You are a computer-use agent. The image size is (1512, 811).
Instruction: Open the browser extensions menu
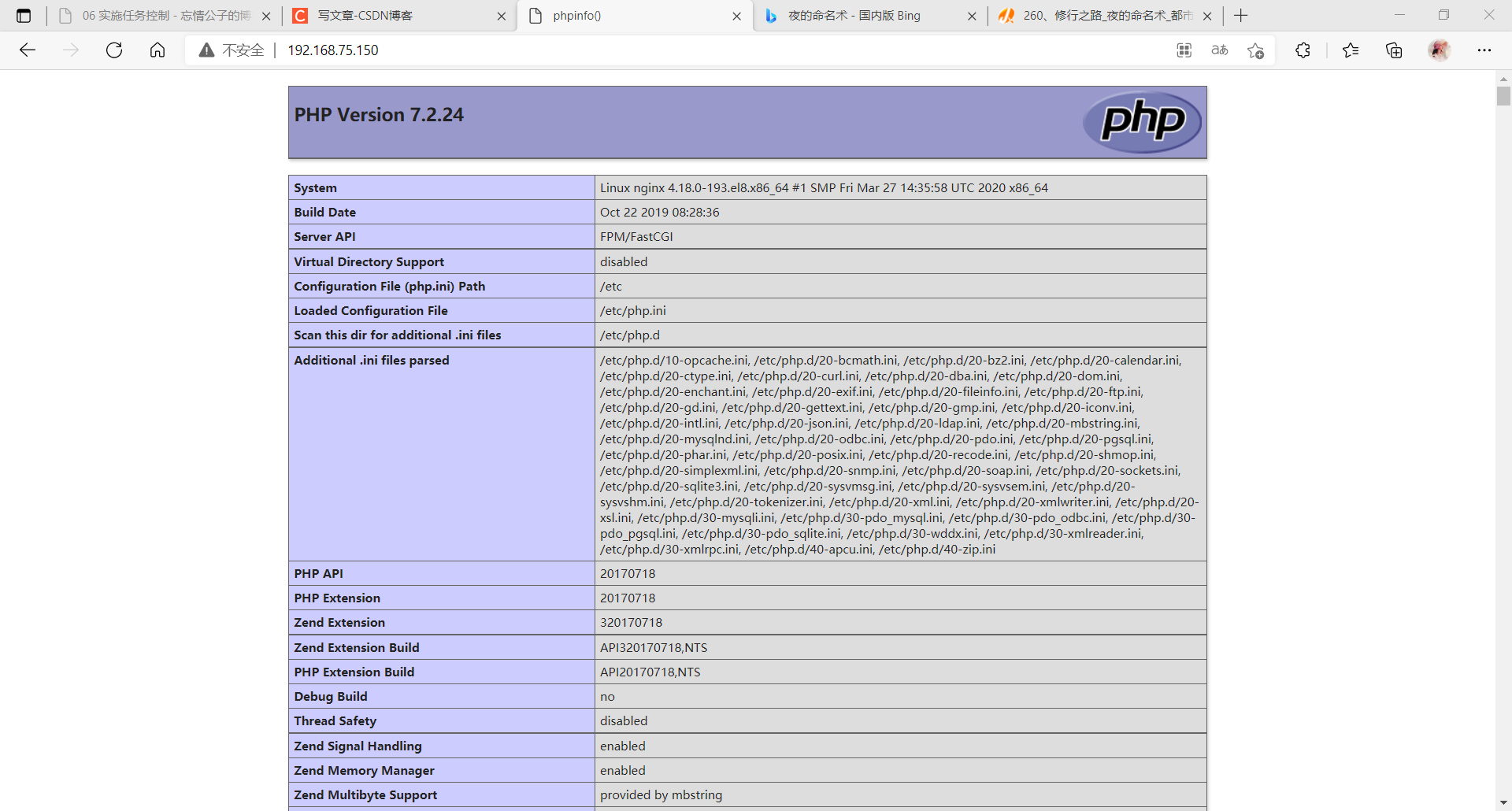click(x=1303, y=50)
